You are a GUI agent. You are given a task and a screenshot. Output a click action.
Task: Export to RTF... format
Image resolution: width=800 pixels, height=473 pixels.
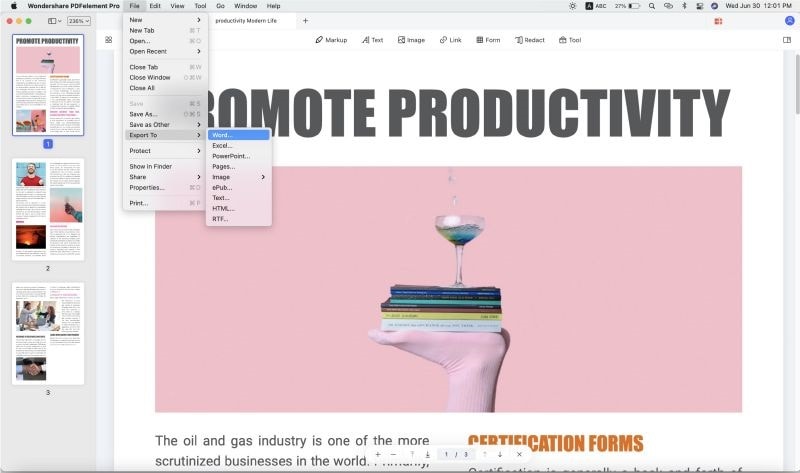[239, 219]
